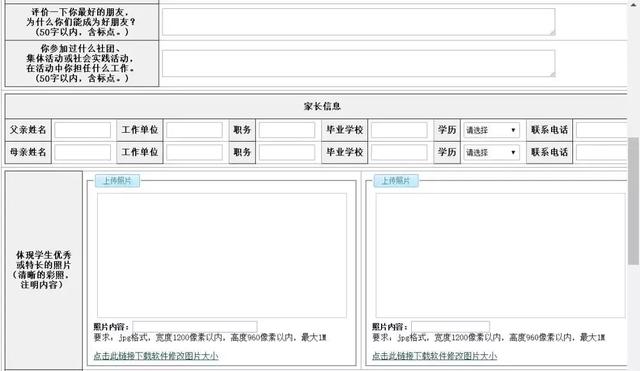
Task: Click the 家长信息 section header
Action: coord(322,107)
